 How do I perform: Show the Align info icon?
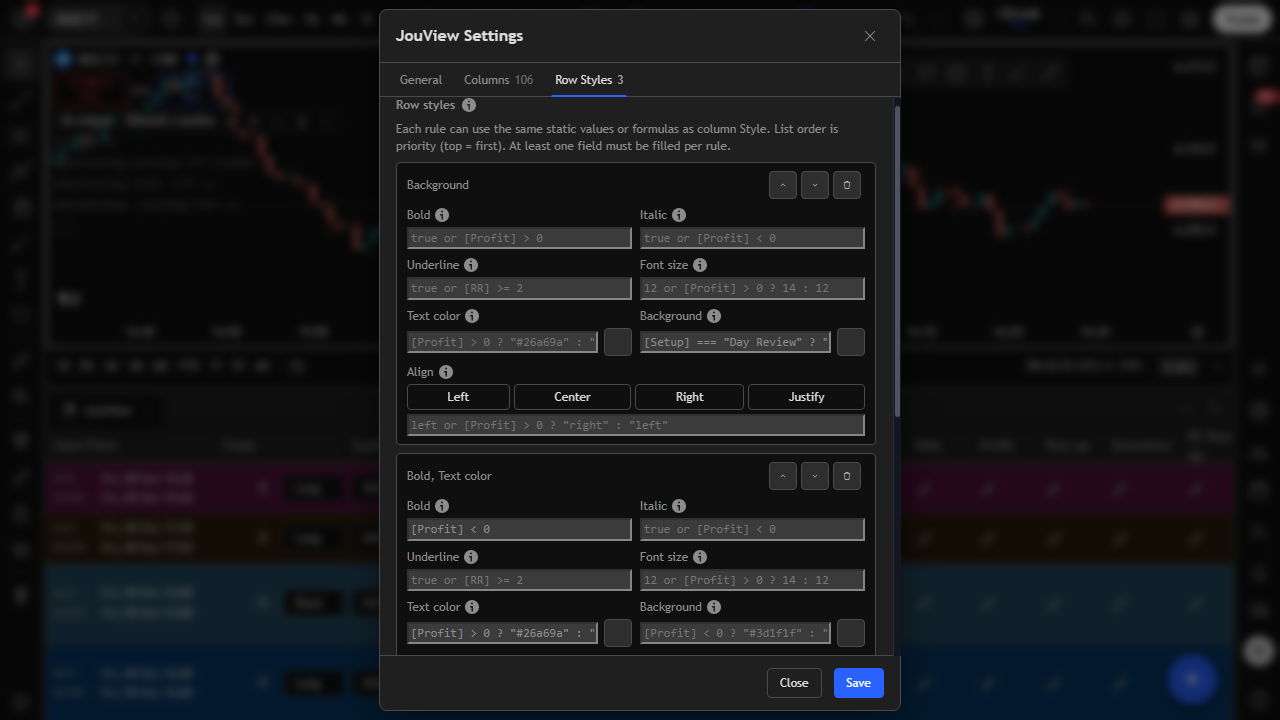coord(446,372)
